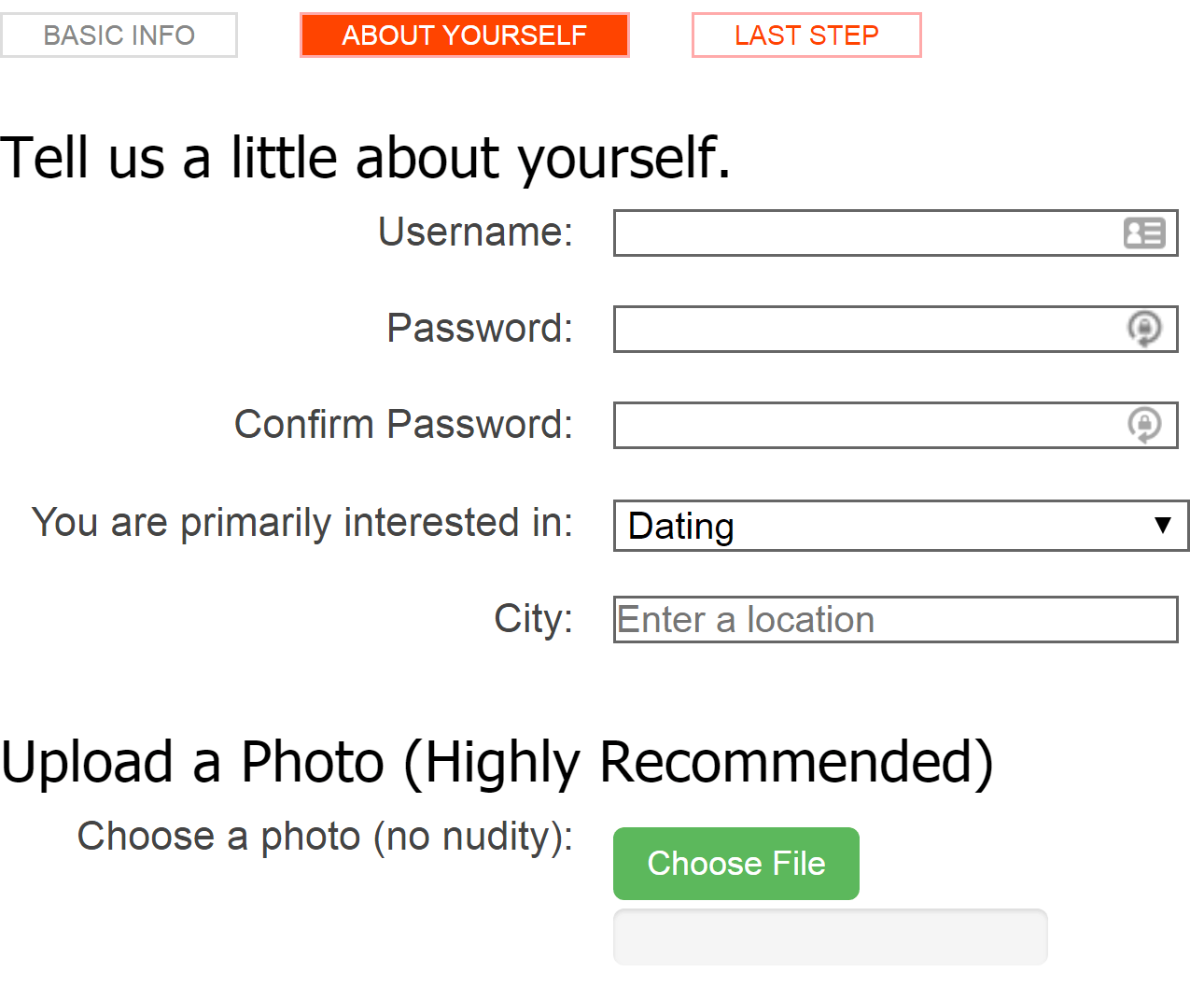Switch to the LAST STEP tab

coord(806,35)
